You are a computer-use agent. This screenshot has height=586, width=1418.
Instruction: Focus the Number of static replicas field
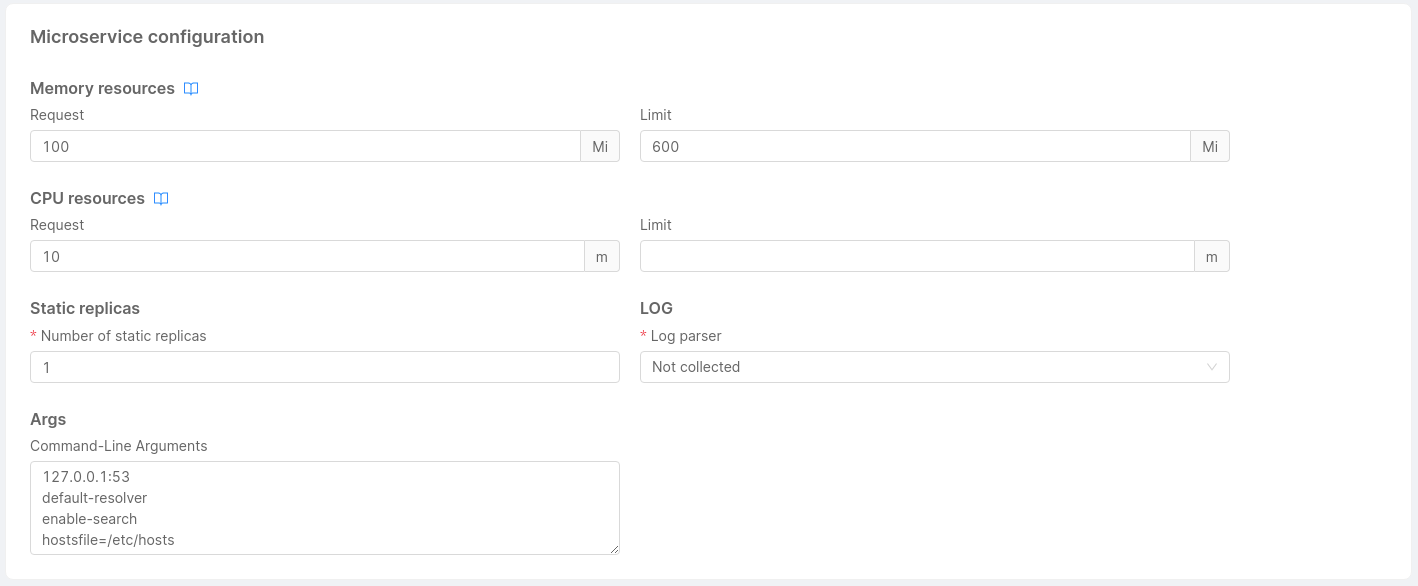325,367
